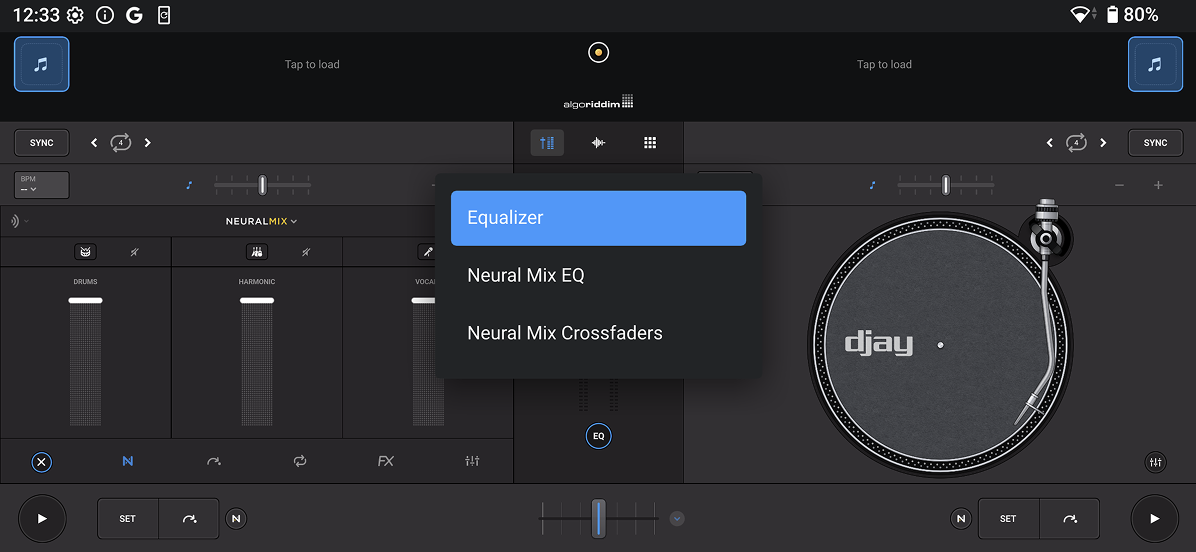Image resolution: width=1196 pixels, height=552 pixels.
Task: Click the DRUMS volume fader
Action: [x=85, y=361]
